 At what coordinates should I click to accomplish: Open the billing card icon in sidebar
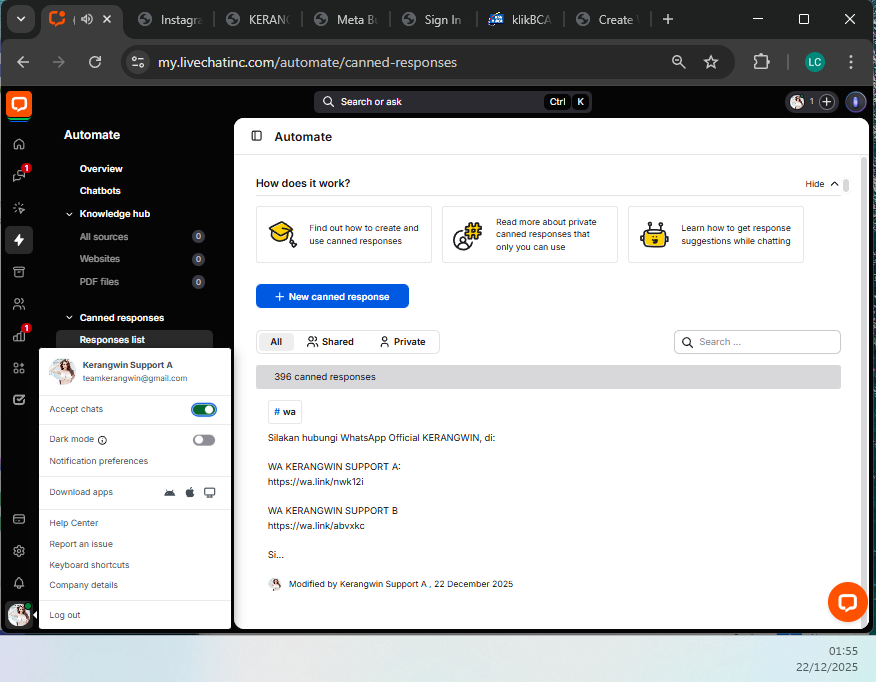pos(19,519)
